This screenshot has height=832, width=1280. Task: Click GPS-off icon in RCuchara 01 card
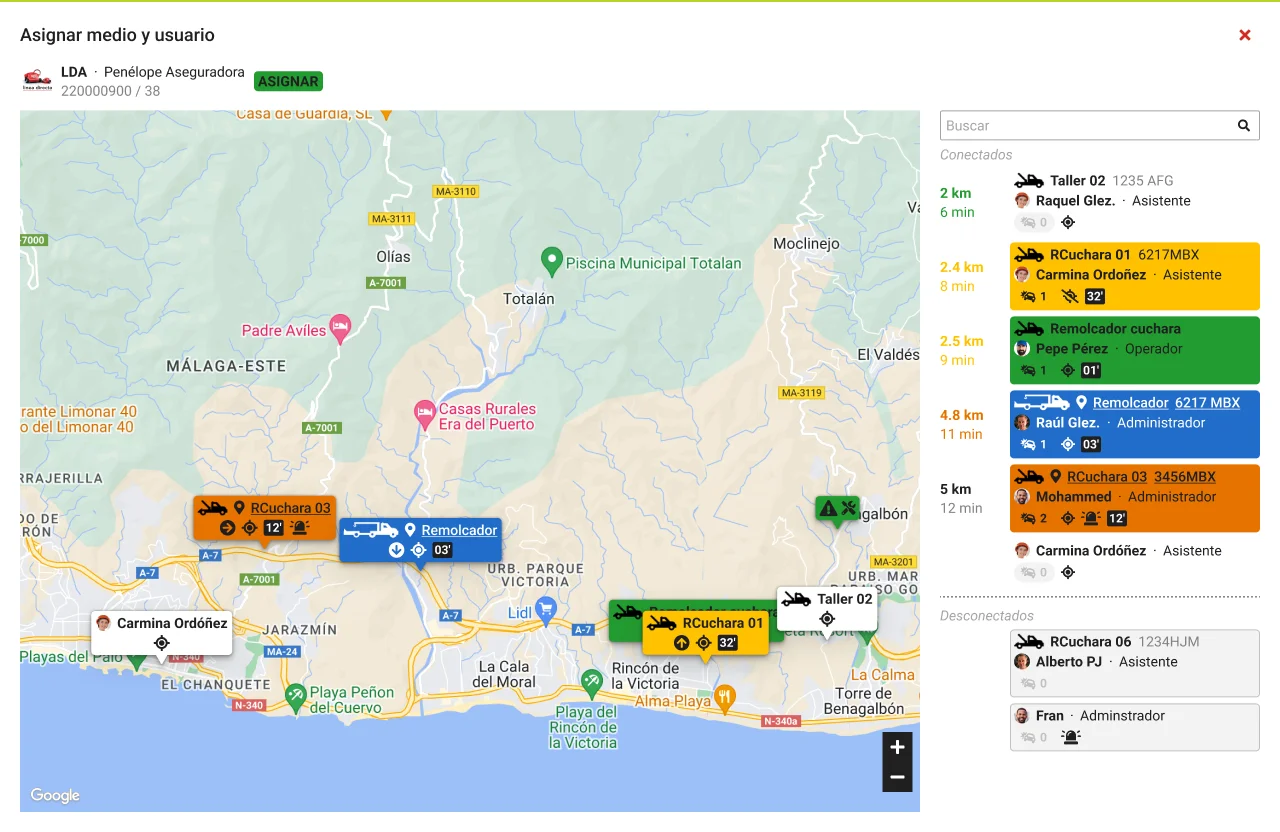(1069, 297)
